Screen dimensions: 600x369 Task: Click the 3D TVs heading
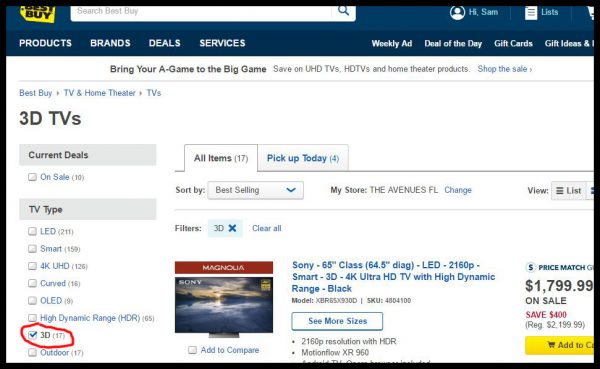point(50,118)
